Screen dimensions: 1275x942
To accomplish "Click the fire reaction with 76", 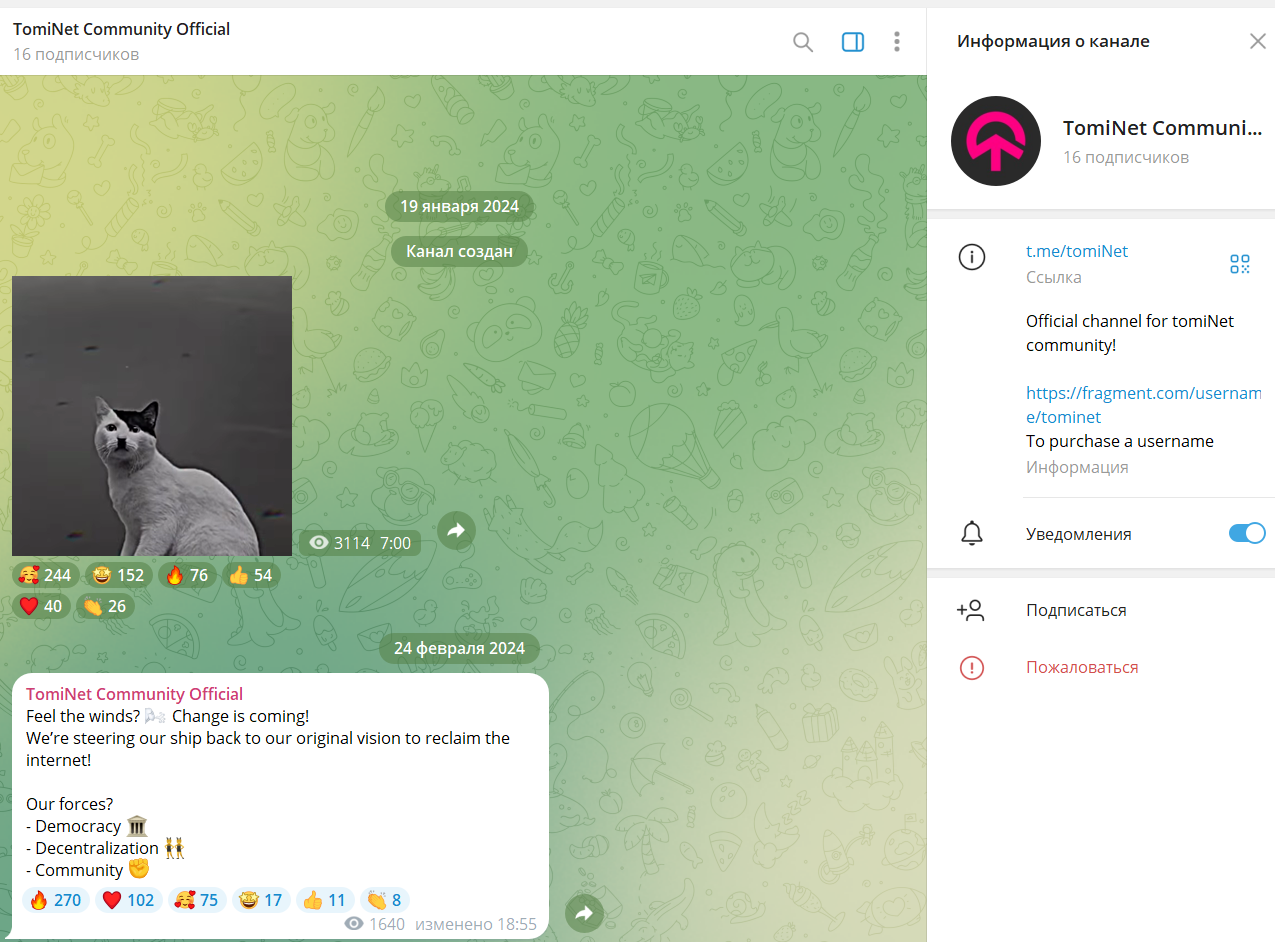I will (187, 575).
